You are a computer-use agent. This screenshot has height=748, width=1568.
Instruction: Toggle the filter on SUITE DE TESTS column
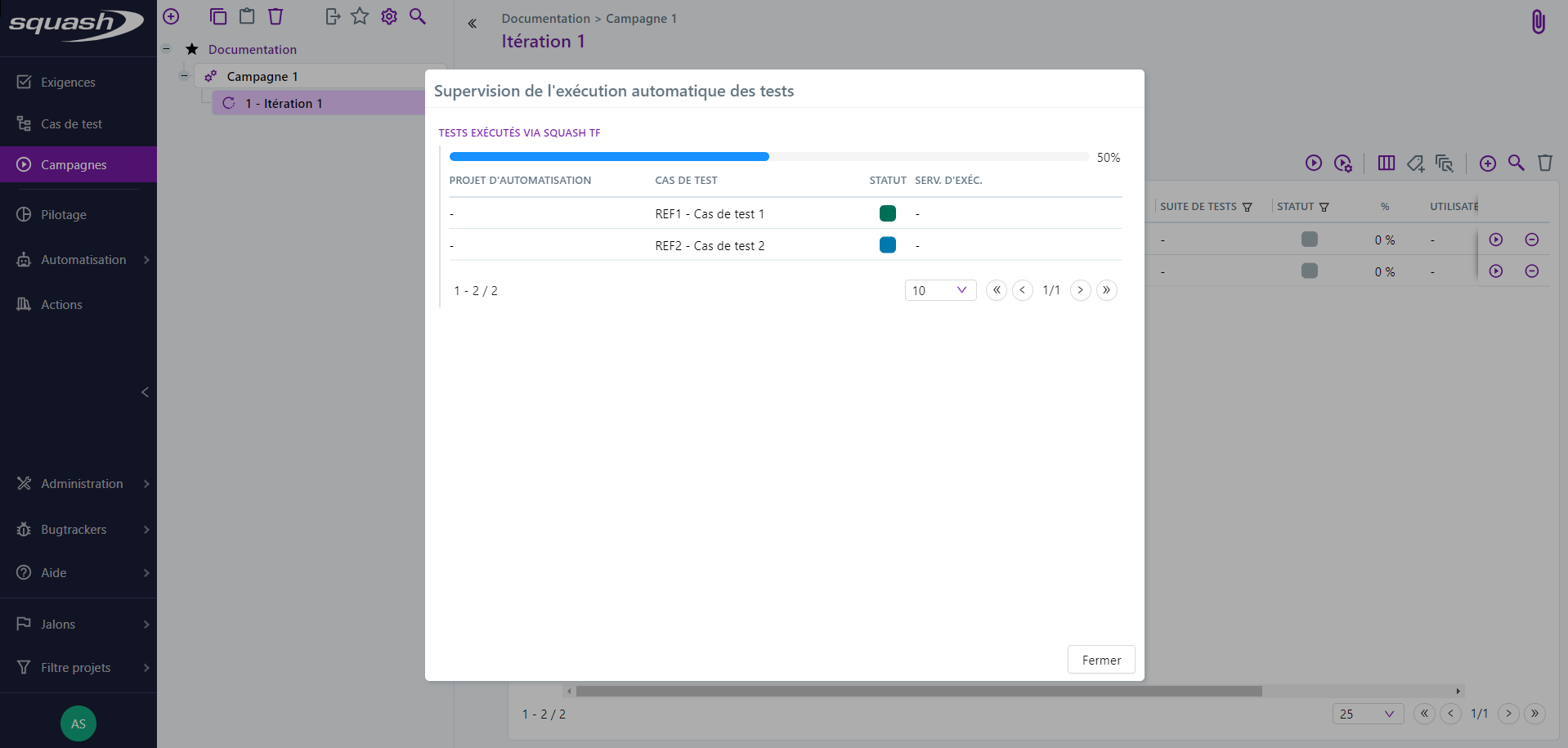click(x=1248, y=206)
